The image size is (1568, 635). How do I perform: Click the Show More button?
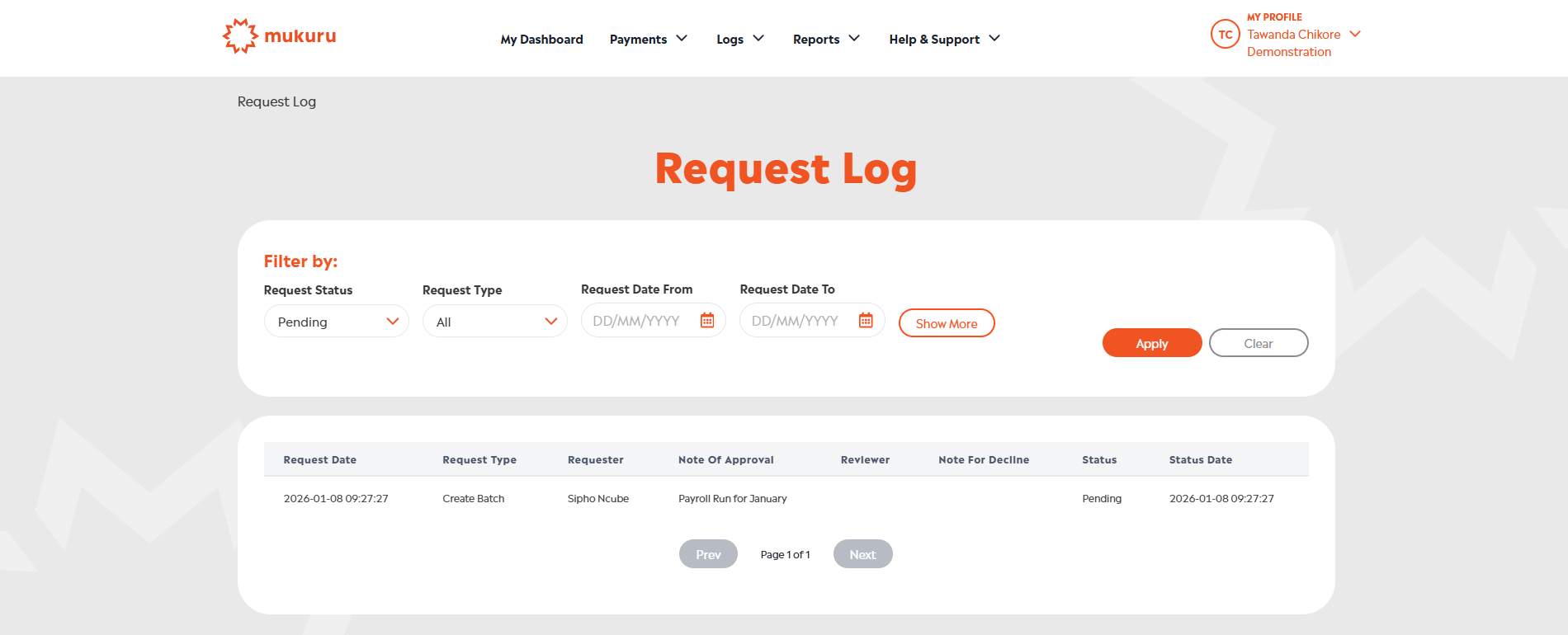pos(947,323)
